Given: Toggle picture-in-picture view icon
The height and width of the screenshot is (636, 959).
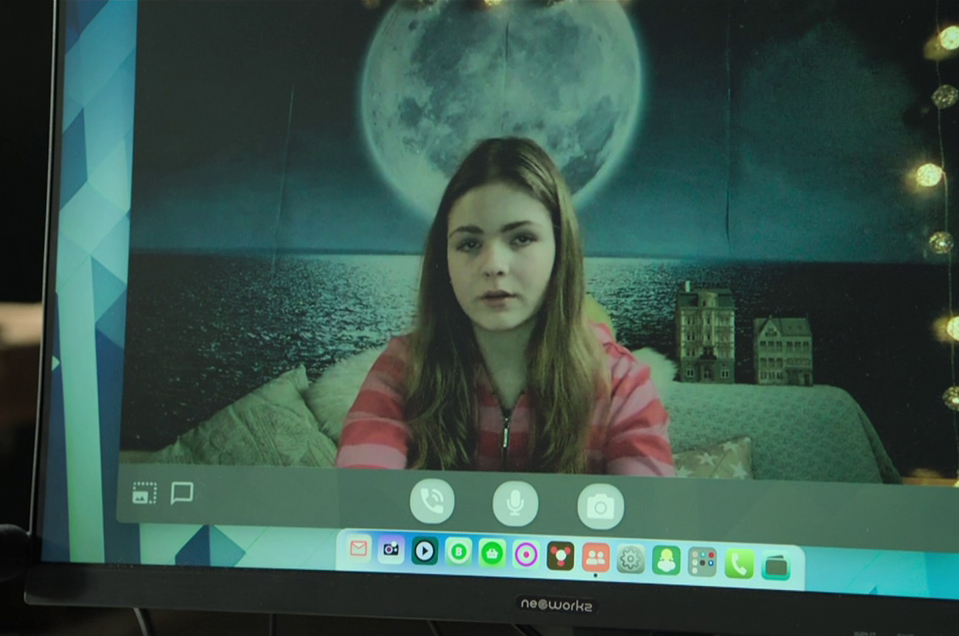Looking at the screenshot, I should pyautogui.click(x=145, y=493).
